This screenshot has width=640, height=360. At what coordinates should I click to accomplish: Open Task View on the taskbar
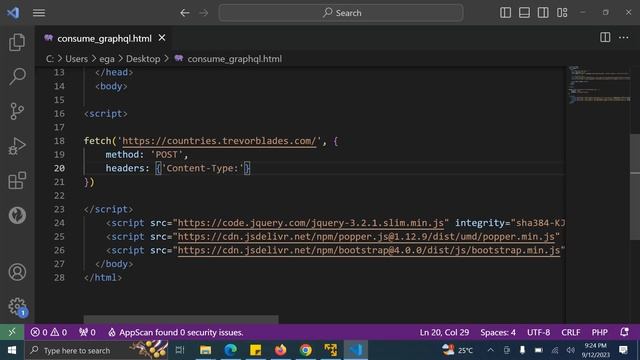[180, 350]
